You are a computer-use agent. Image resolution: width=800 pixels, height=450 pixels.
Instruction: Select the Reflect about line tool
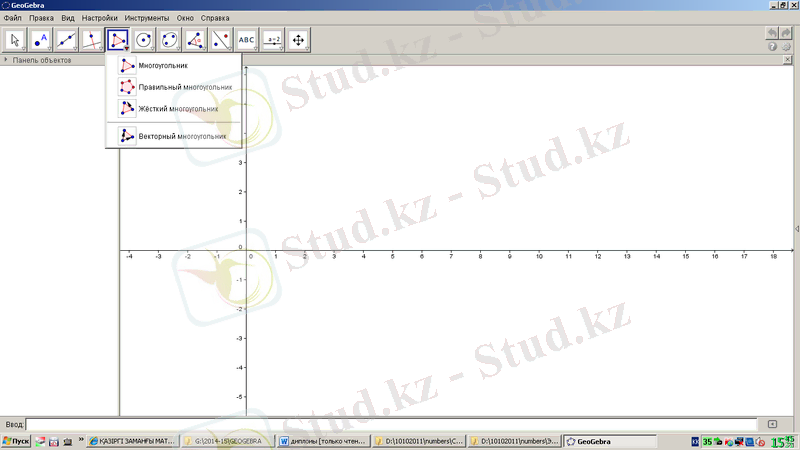pyautogui.click(x=221, y=40)
